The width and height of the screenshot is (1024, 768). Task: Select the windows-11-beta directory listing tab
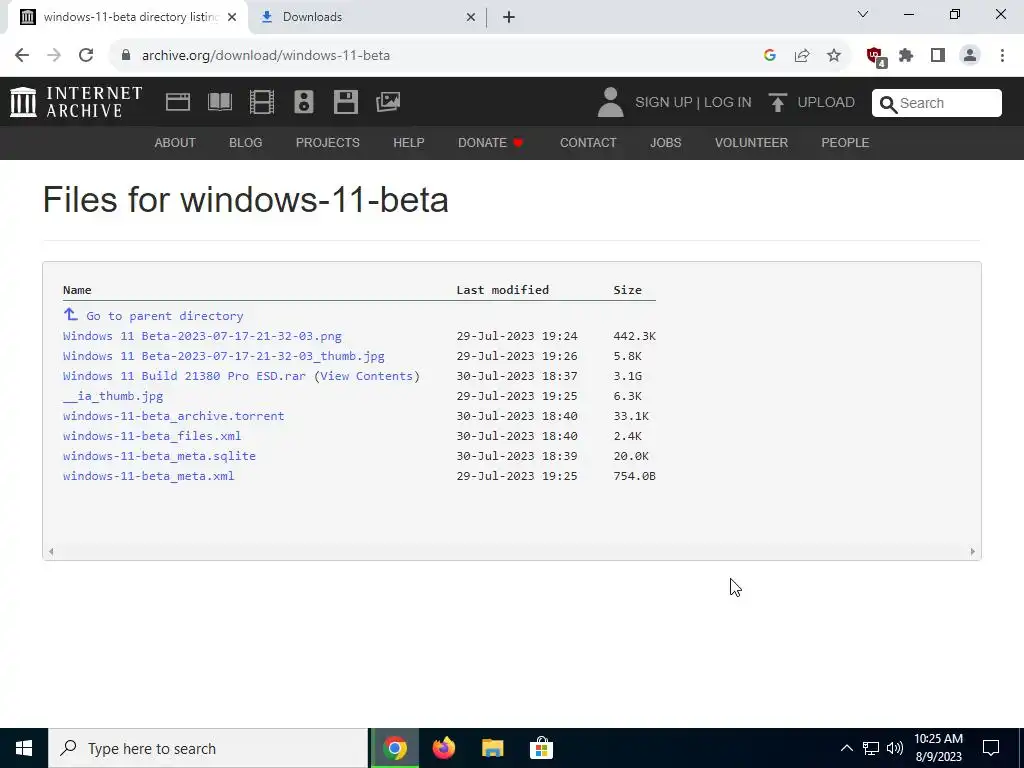127,17
